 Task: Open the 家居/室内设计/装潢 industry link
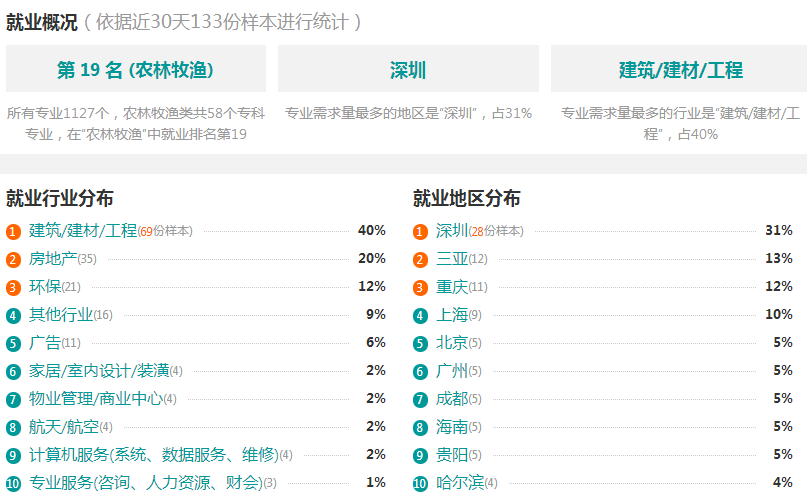coord(99,370)
